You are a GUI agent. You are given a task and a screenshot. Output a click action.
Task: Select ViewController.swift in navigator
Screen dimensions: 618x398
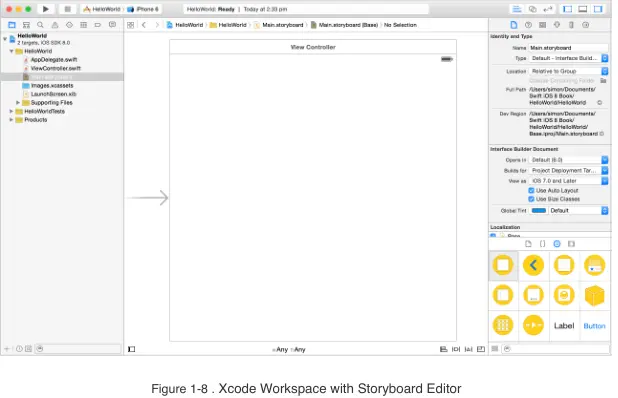point(56,69)
